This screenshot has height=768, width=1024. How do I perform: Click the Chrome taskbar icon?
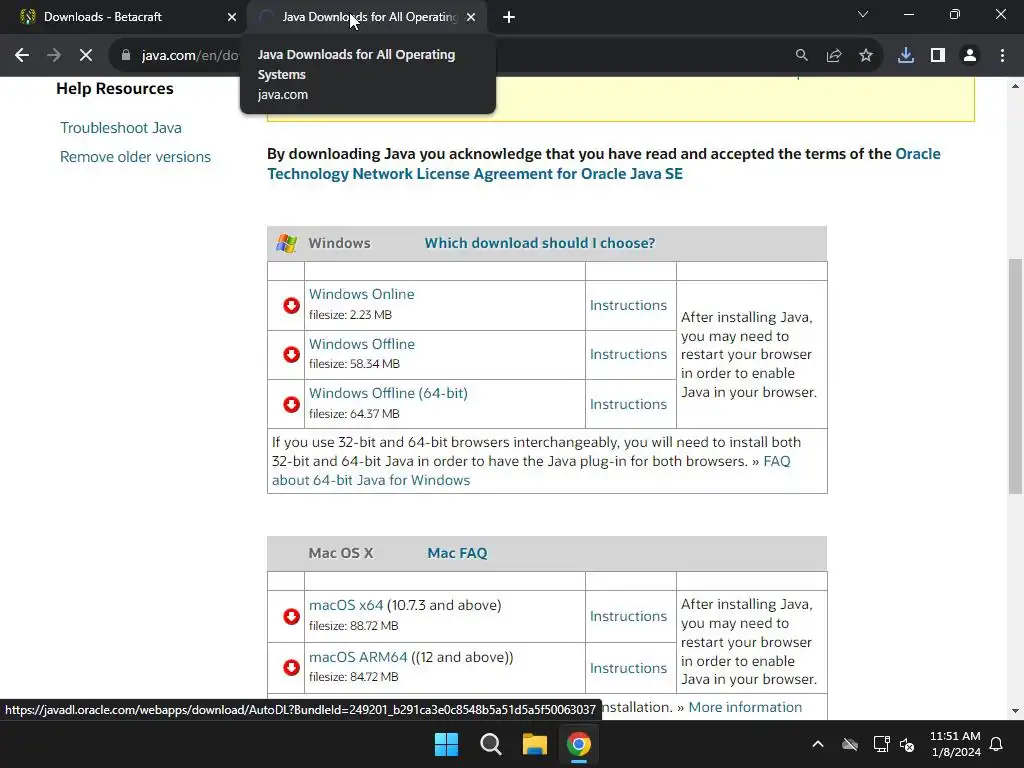tap(579, 744)
